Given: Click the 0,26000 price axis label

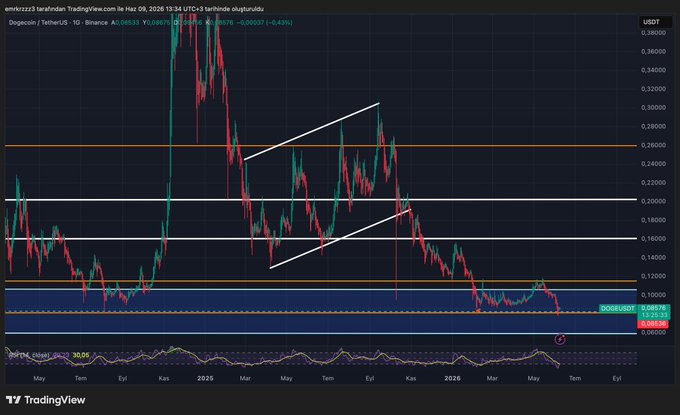Looking at the screenshot, I should (x=653, y=145).
